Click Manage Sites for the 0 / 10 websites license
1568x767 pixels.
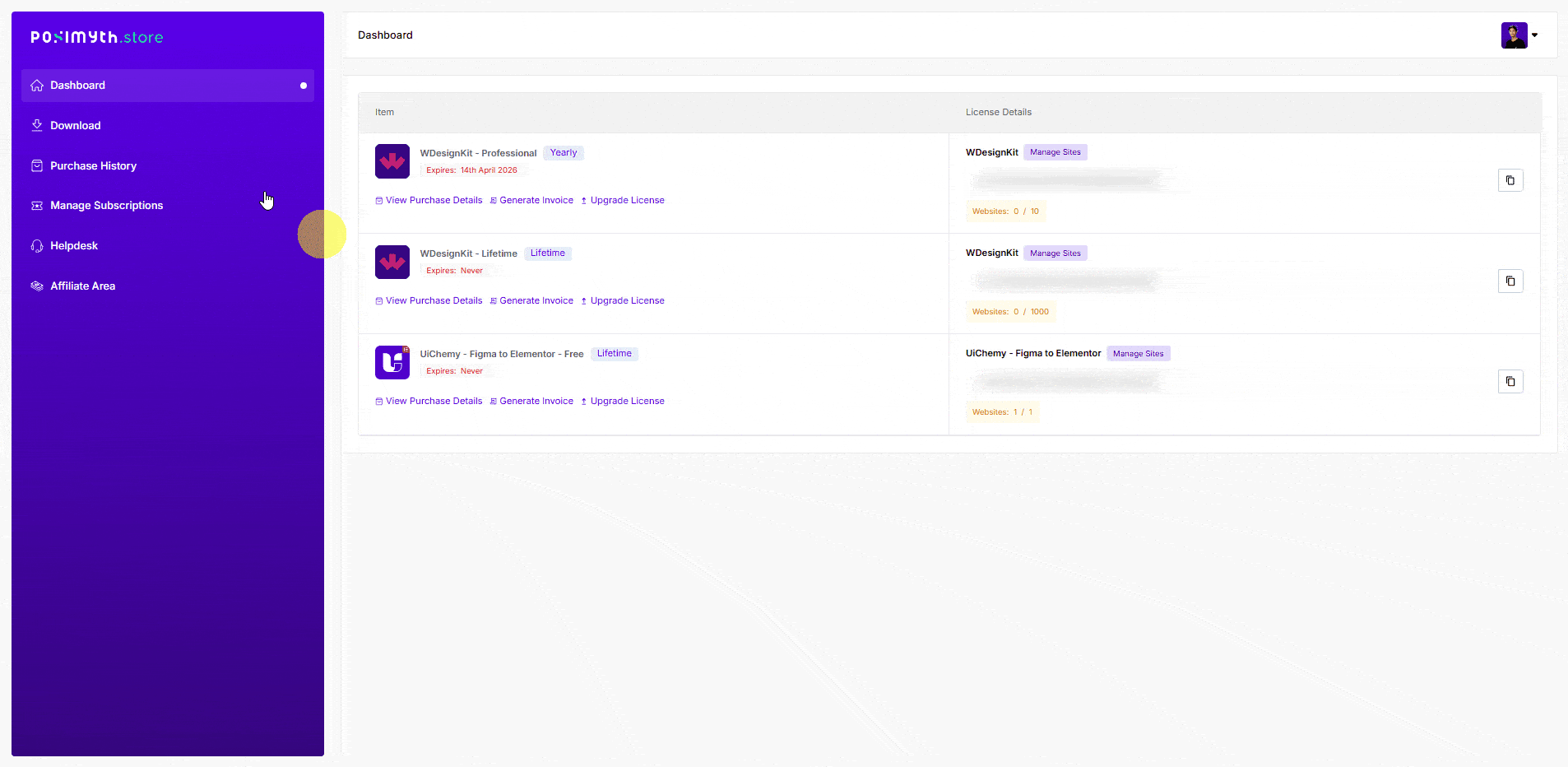click(x=1055, y=152)
